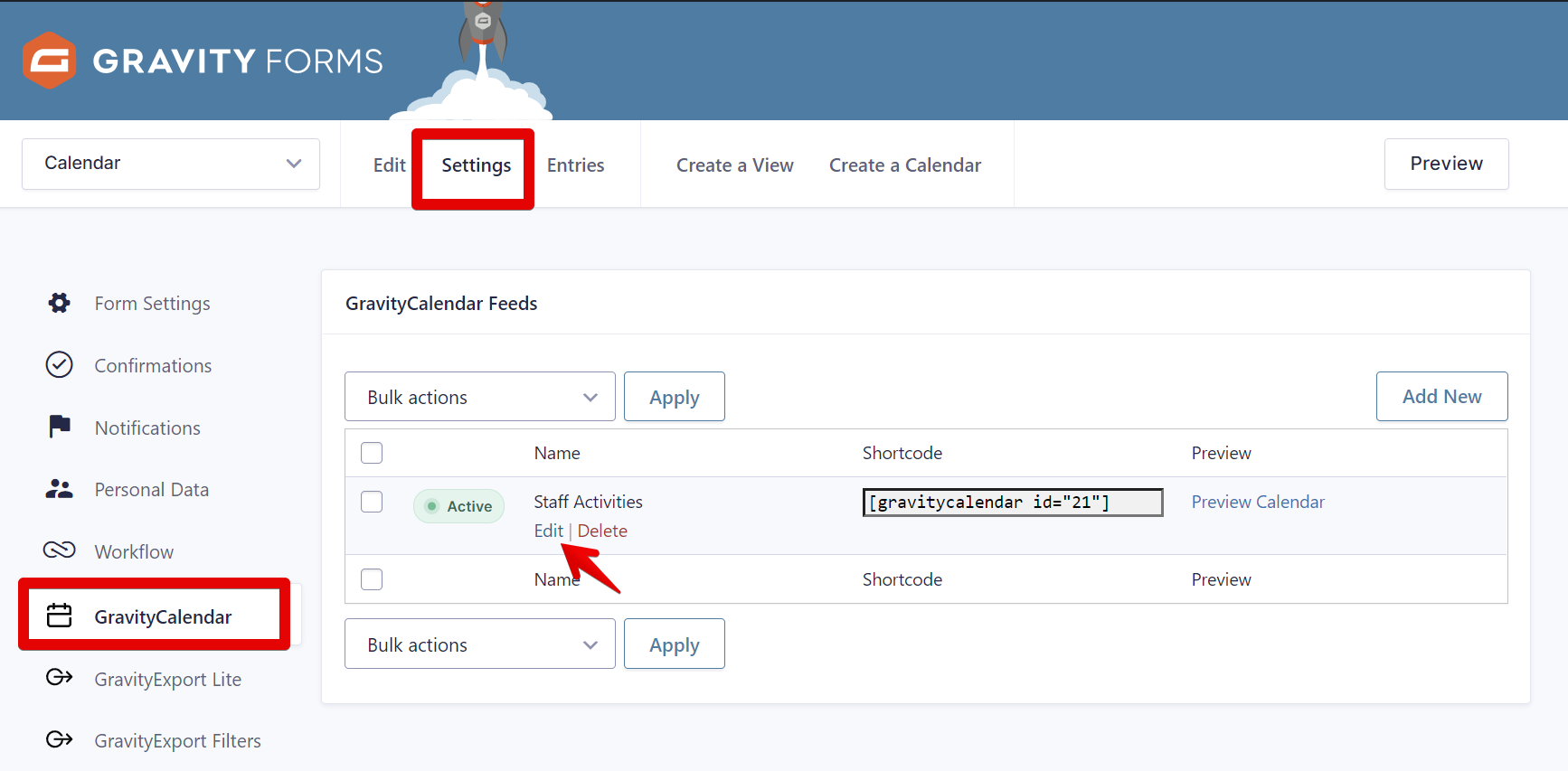This screenshot has height=771, width=1568.
Task: Open GravityExport Filters in sidebar
Action: (x=178, y=740)
